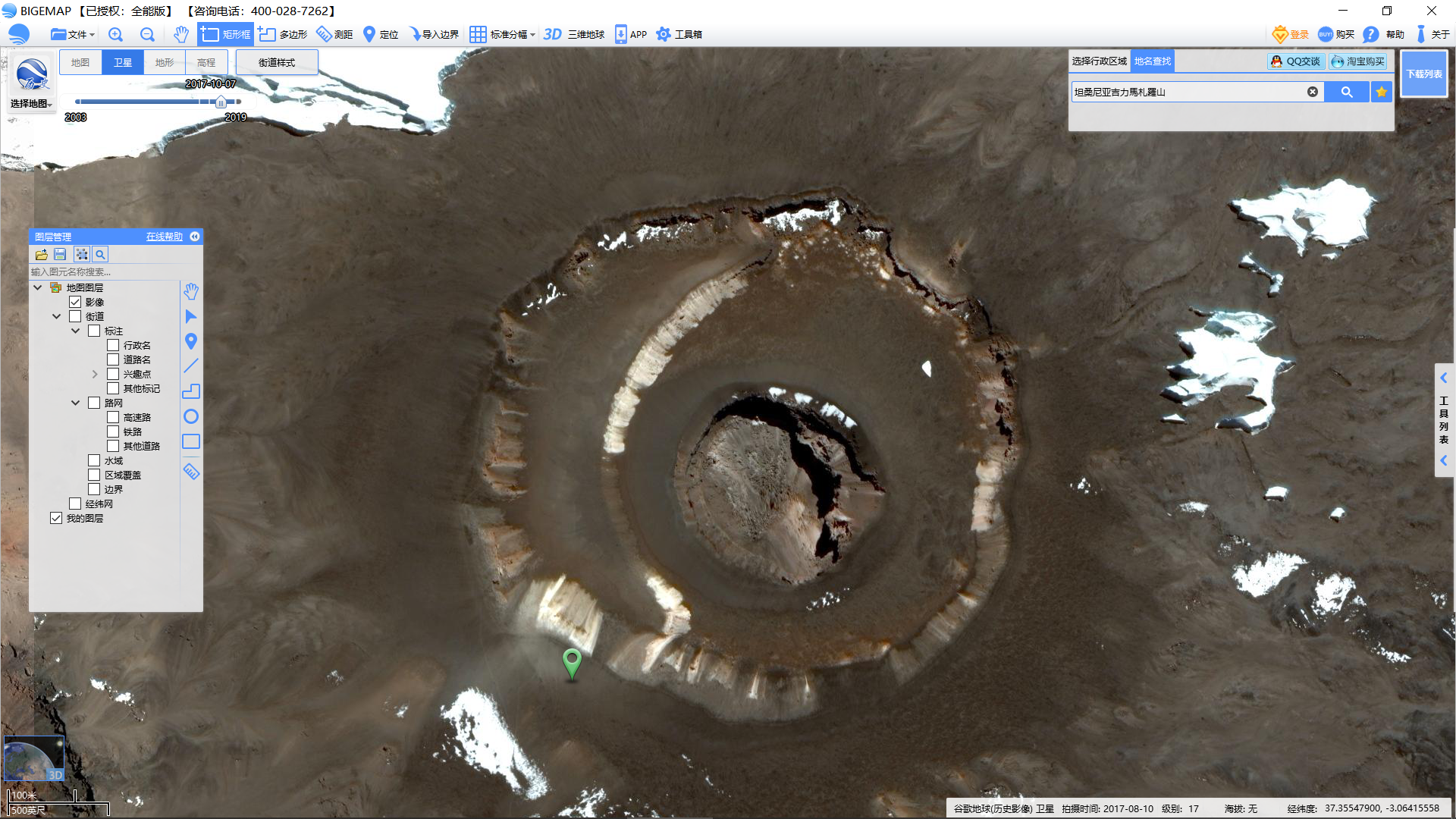
Task: Open the 定位 locate tool
Action: [381, 34]
